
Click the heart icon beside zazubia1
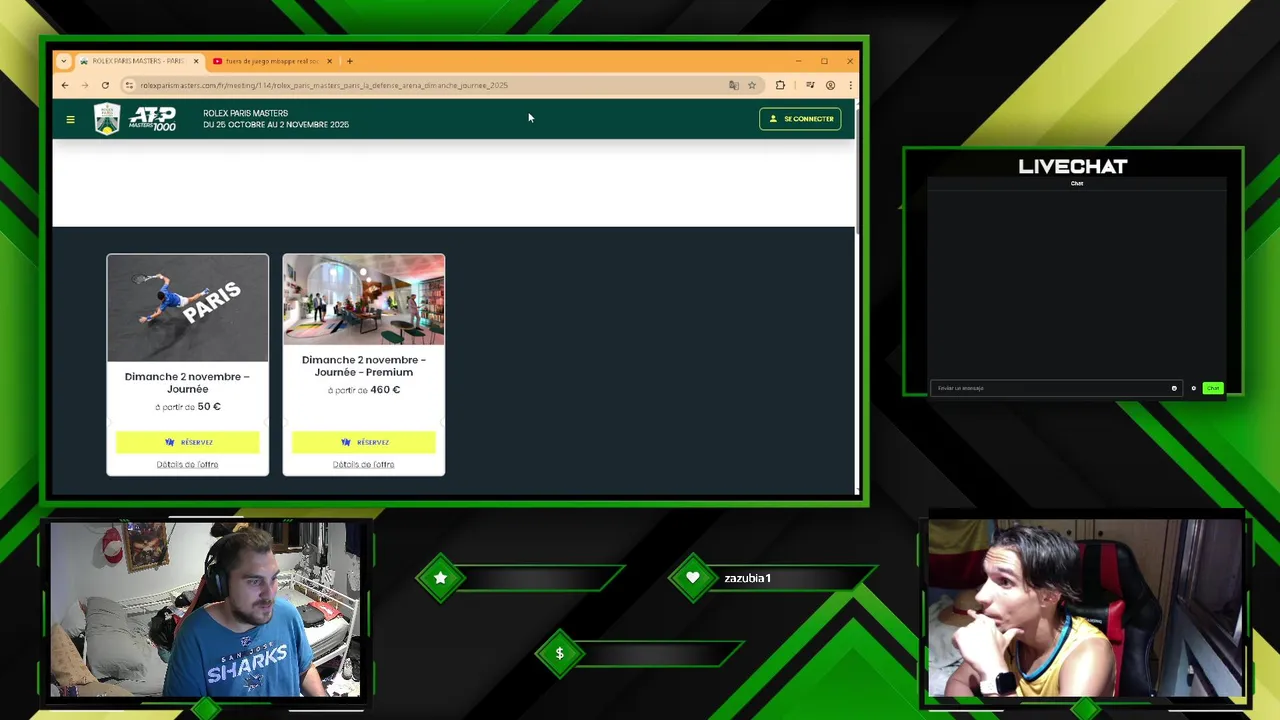coord(693,578)
